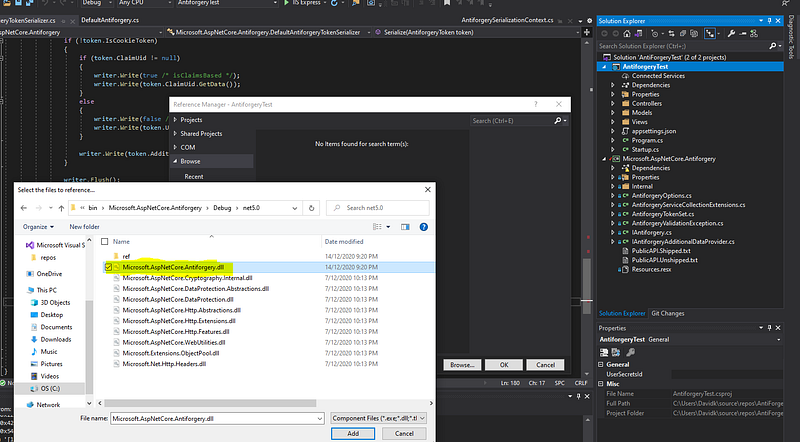Click Show All Files icon in Solution Explorer
Screen dimensions: 800x442
tap(694, 34)
